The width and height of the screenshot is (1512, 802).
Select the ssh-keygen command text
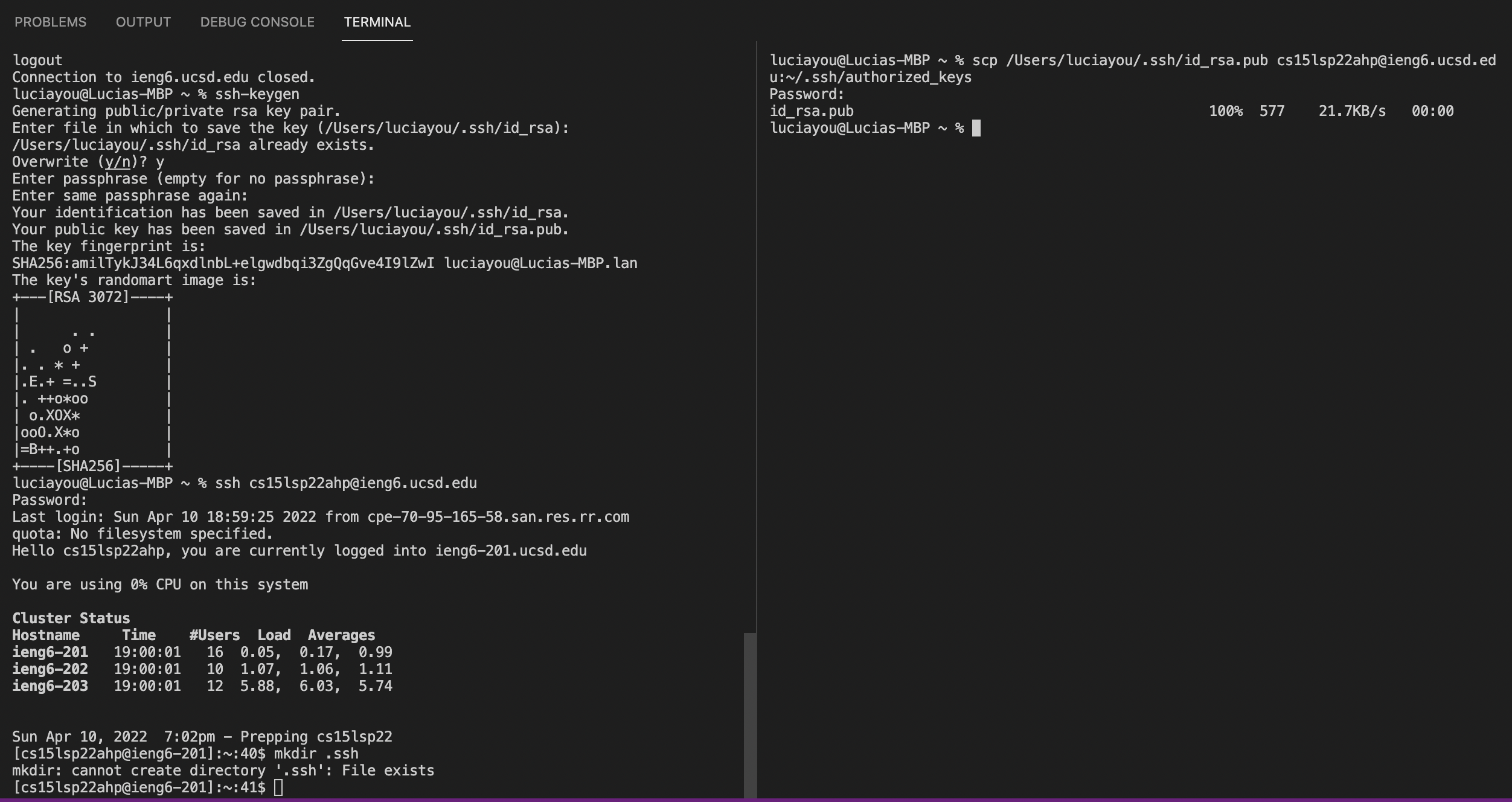pyautogui.click(x=256, y=94)
